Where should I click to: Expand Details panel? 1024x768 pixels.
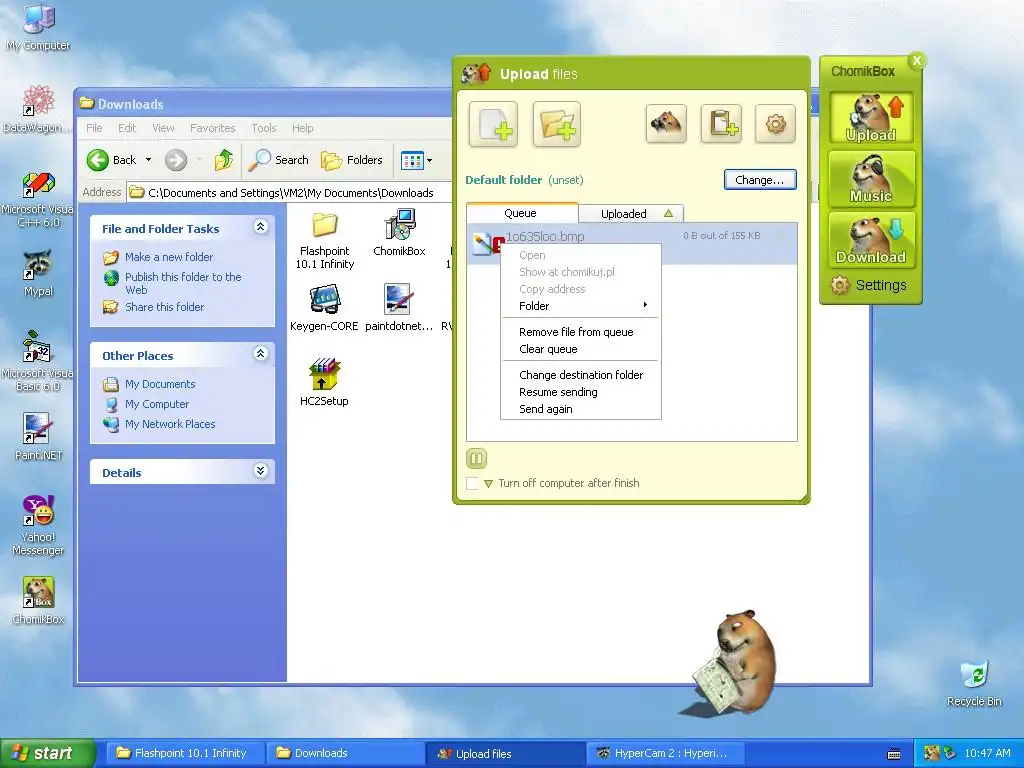tap(261, 470)
